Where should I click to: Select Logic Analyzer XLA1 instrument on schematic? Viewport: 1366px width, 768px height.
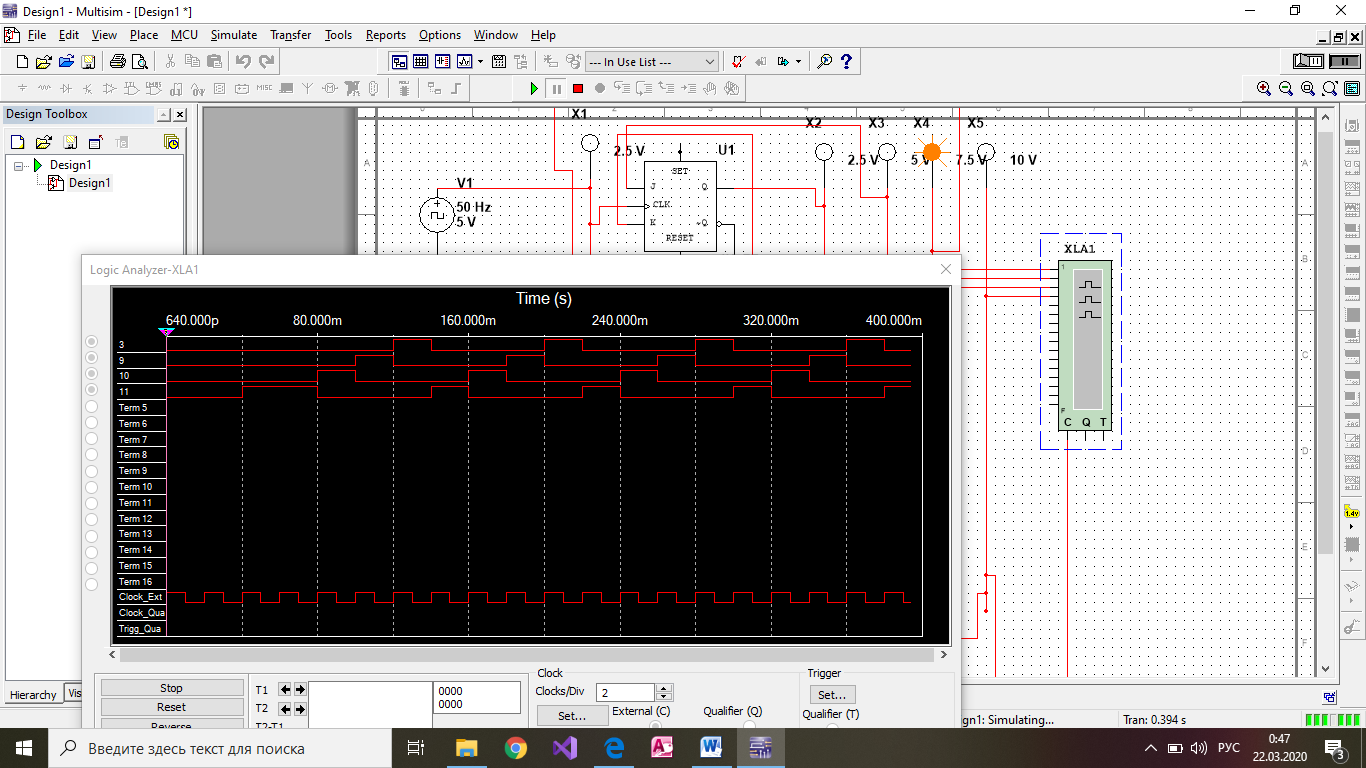(x=1085, y=345)
